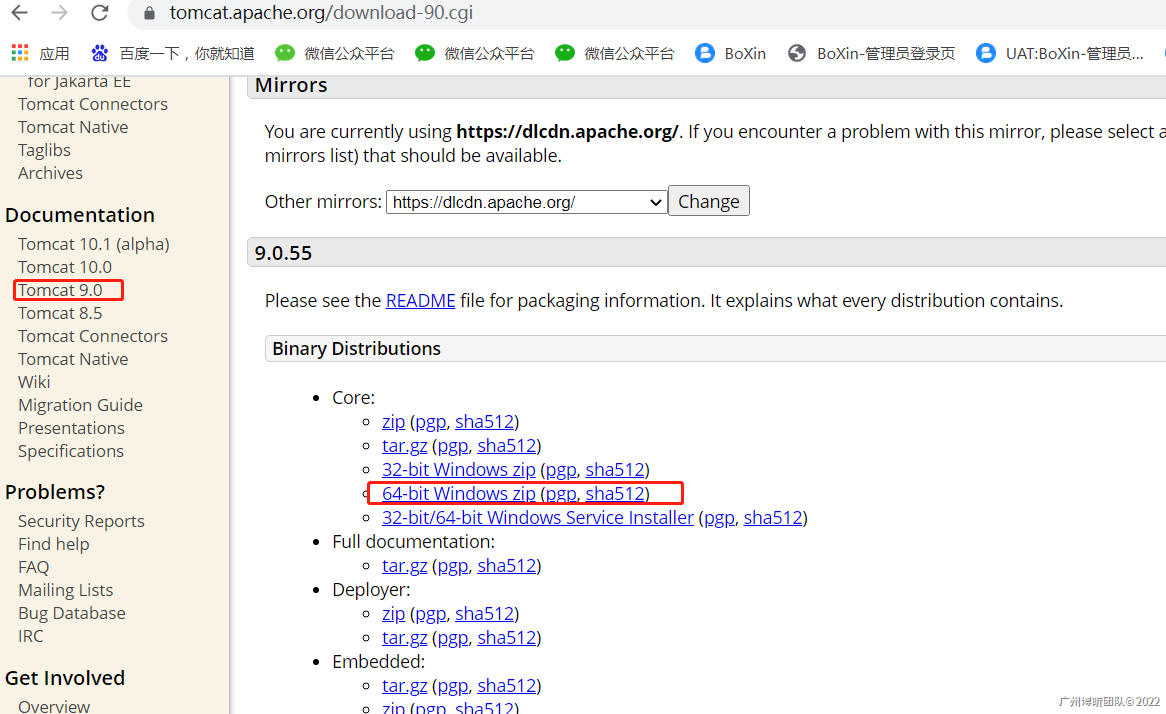Image resolution: width=1166 pixels, height=714 pixels.
Task: Open Tomcat Connectors under Documentation
Action: 93,336
